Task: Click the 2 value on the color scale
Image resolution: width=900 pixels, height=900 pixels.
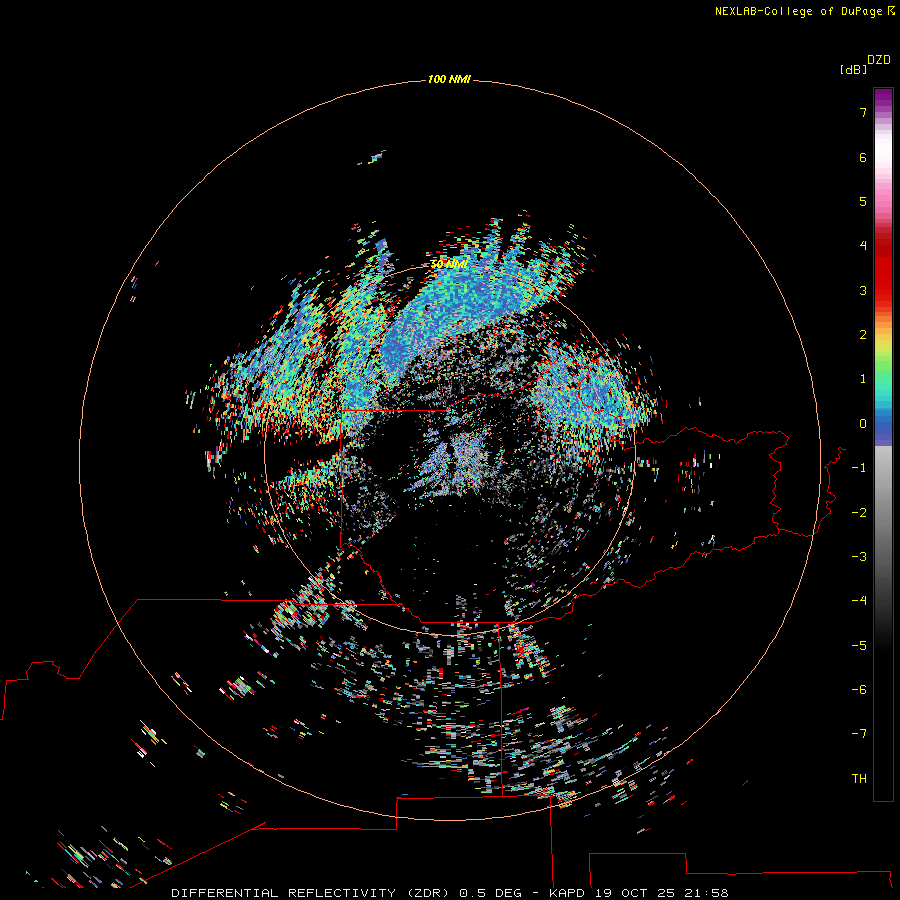Action: 863,335
